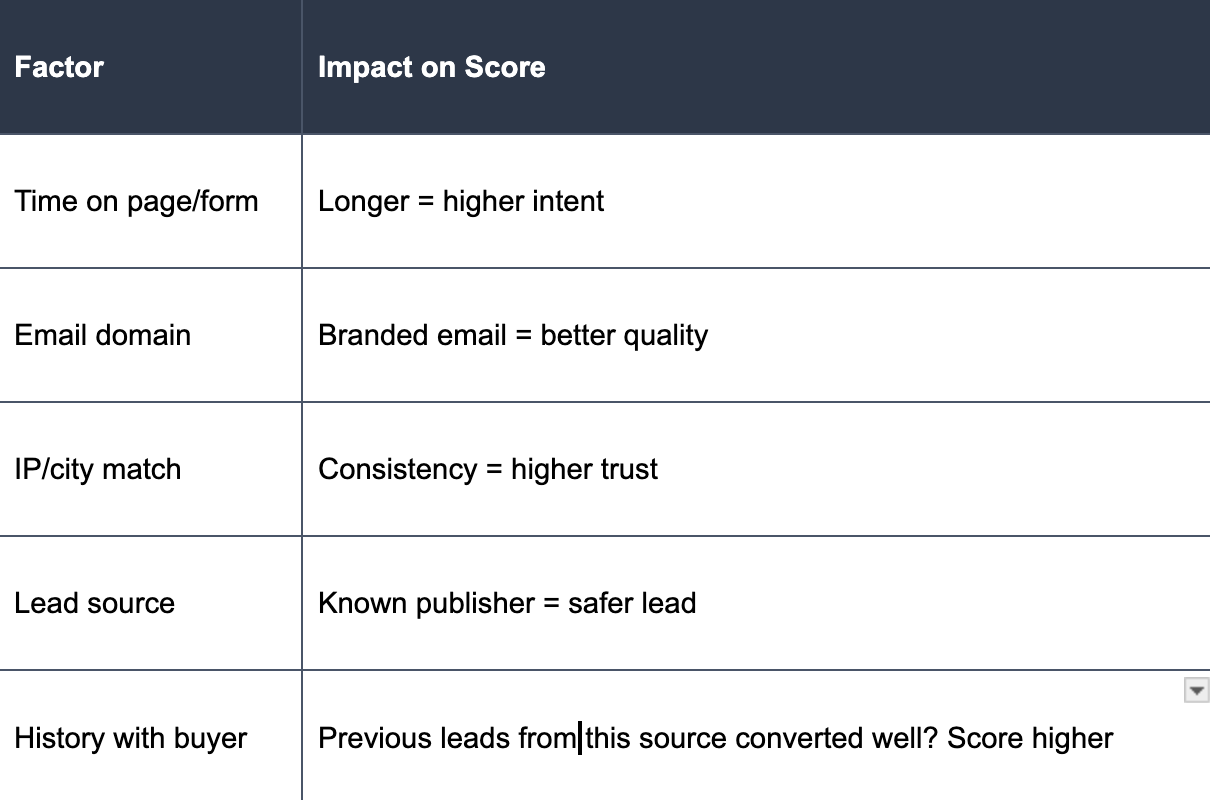Viewport: 1210px width, 800px height.
Task: Click the Longer = higher intent cell
Action: tap(756, 201)
